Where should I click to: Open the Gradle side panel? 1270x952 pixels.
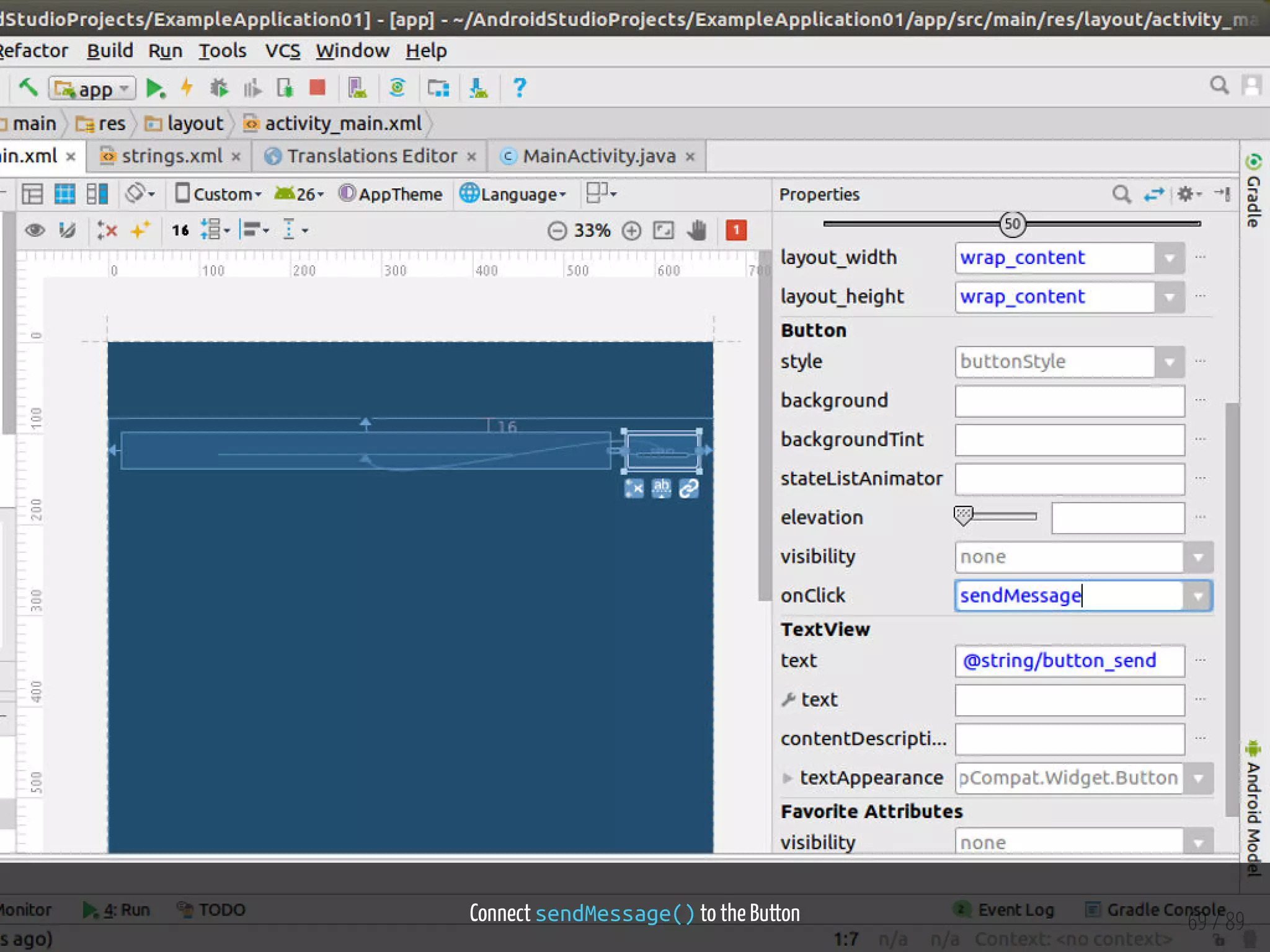[x=1253, y=190]
